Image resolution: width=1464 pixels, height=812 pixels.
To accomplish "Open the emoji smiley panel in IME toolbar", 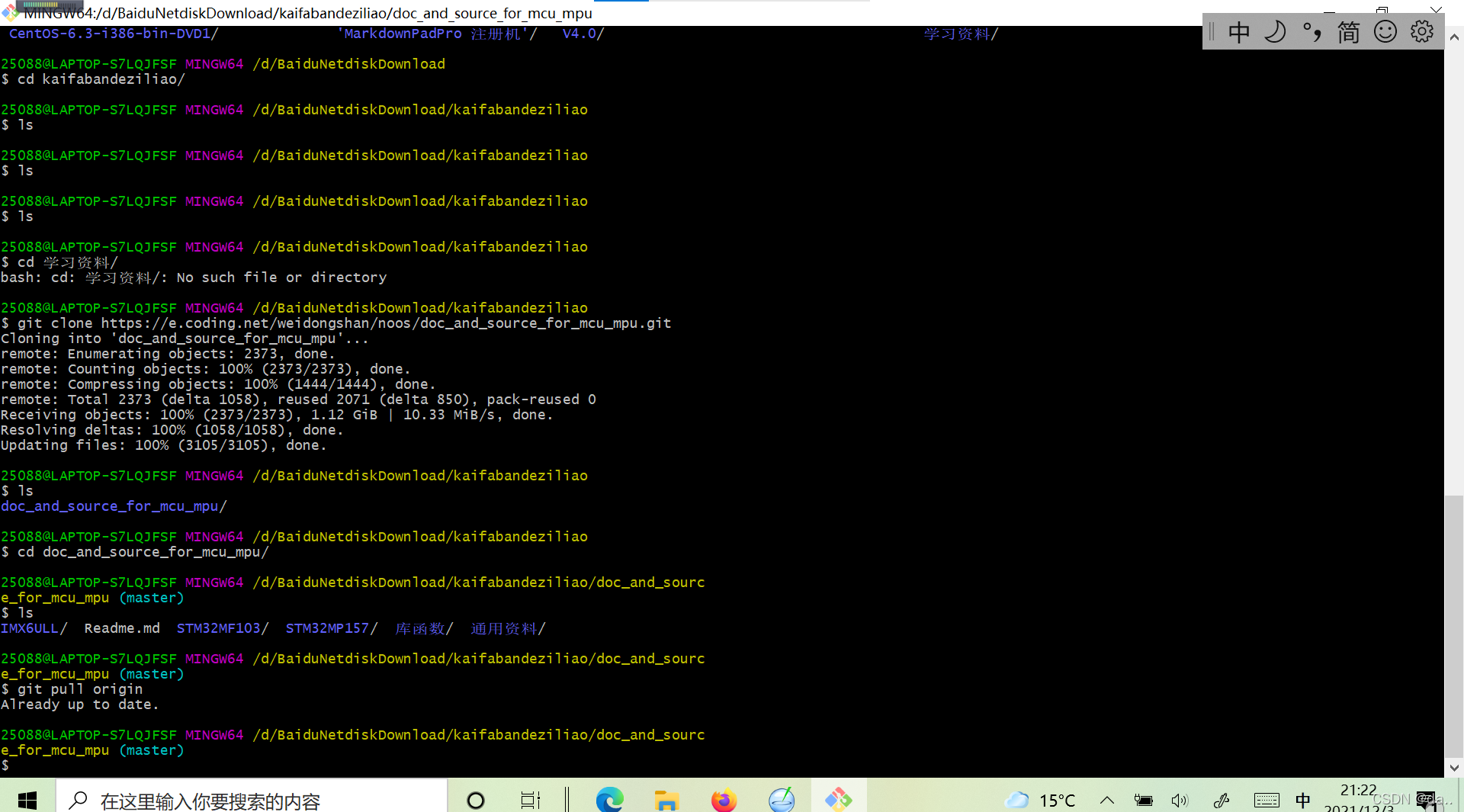I will pyautogui.click(x=1385, y=32).
